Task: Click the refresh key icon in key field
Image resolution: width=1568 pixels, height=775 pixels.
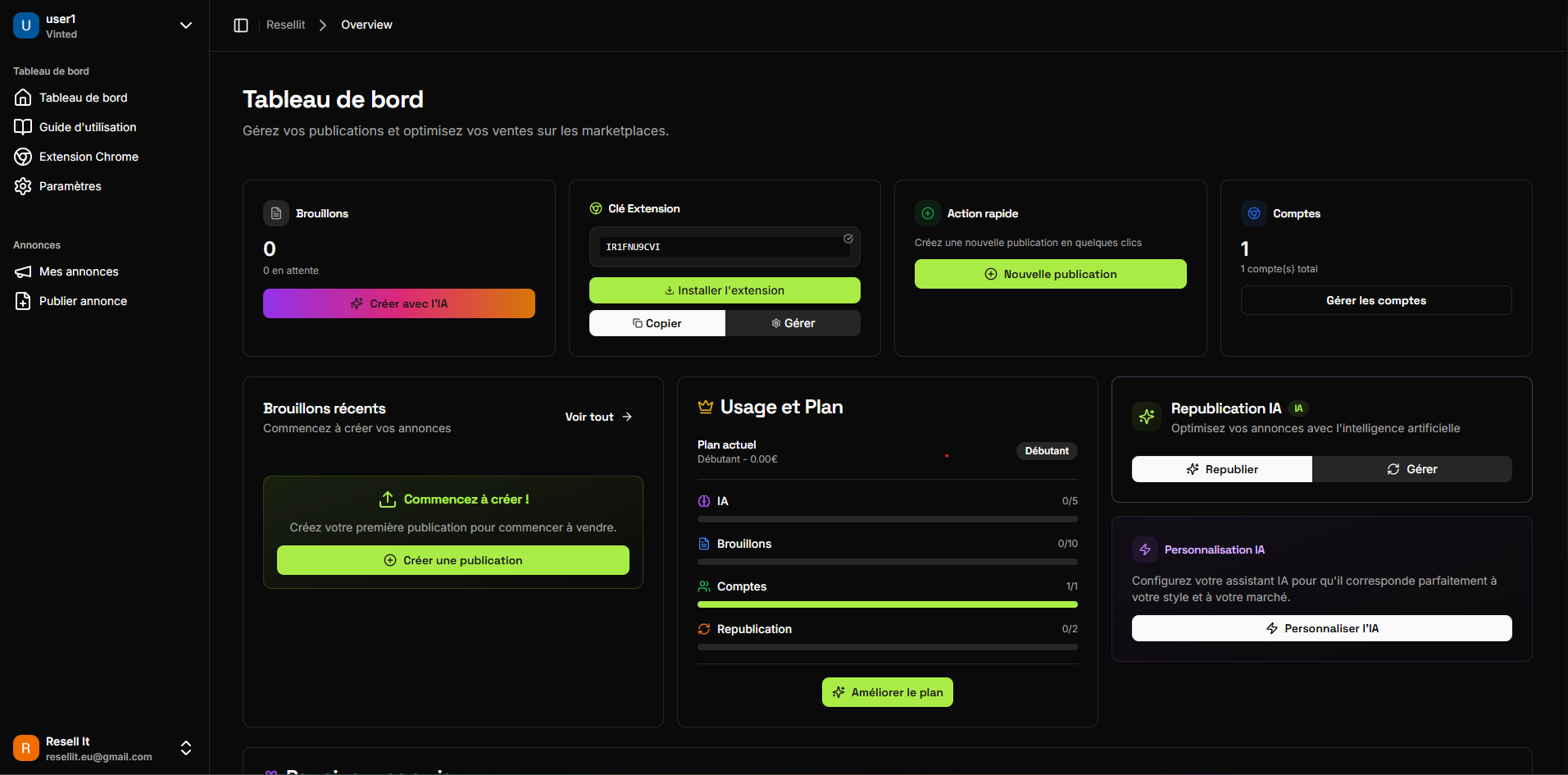Action: tap(848, 239)
